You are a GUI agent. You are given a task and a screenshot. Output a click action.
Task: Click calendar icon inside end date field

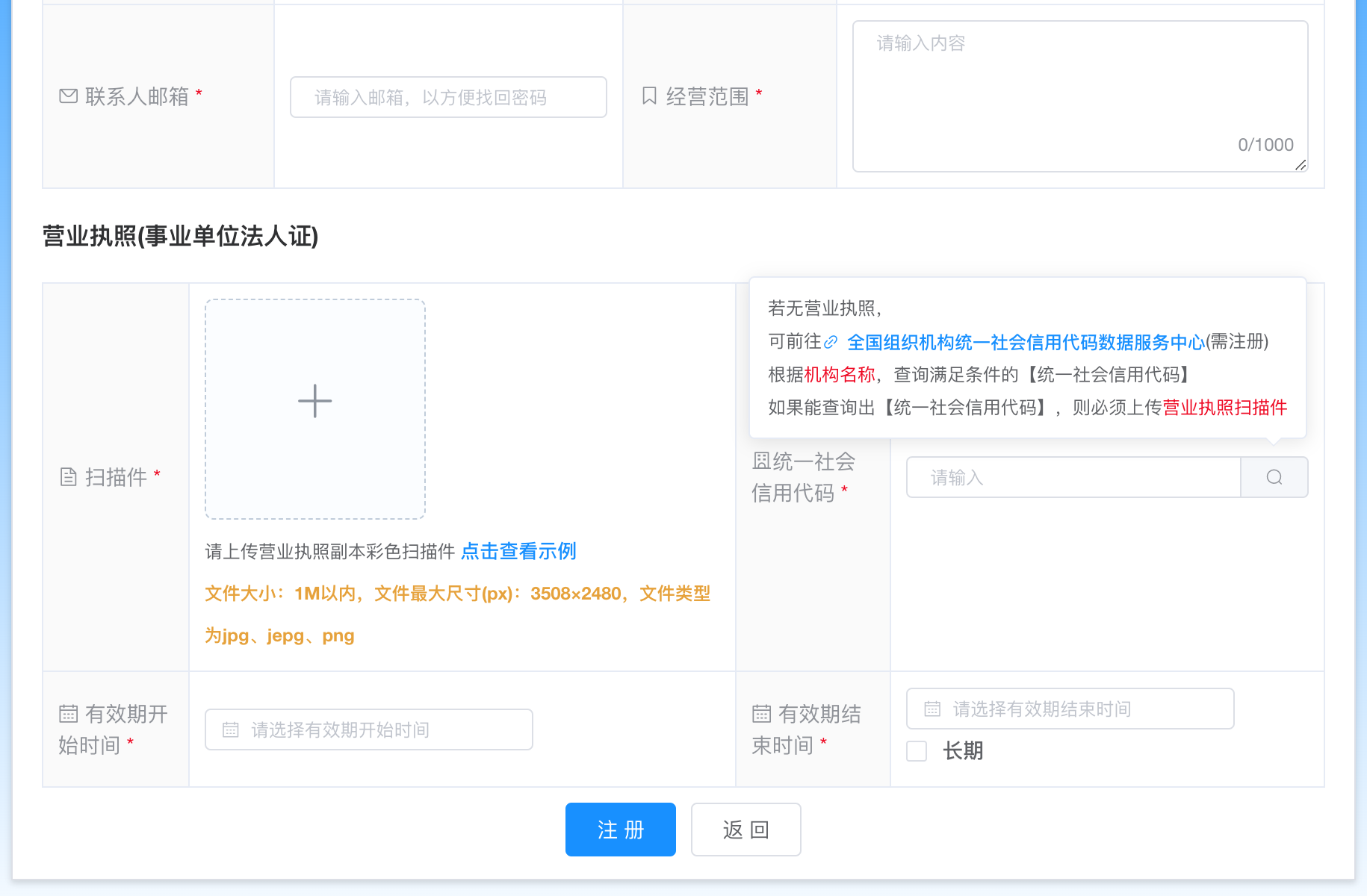932,709
